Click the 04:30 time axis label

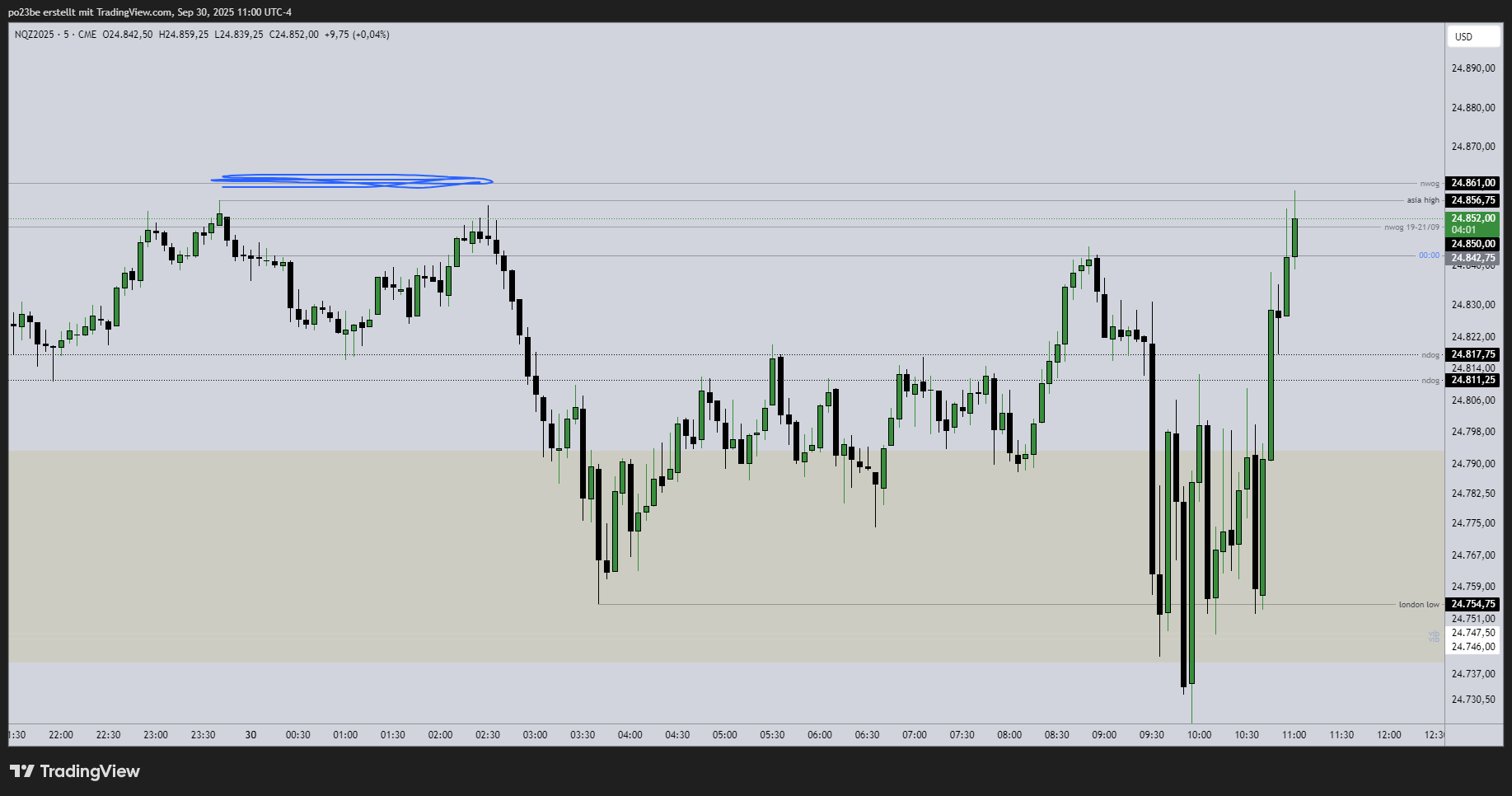click(677, 735)
